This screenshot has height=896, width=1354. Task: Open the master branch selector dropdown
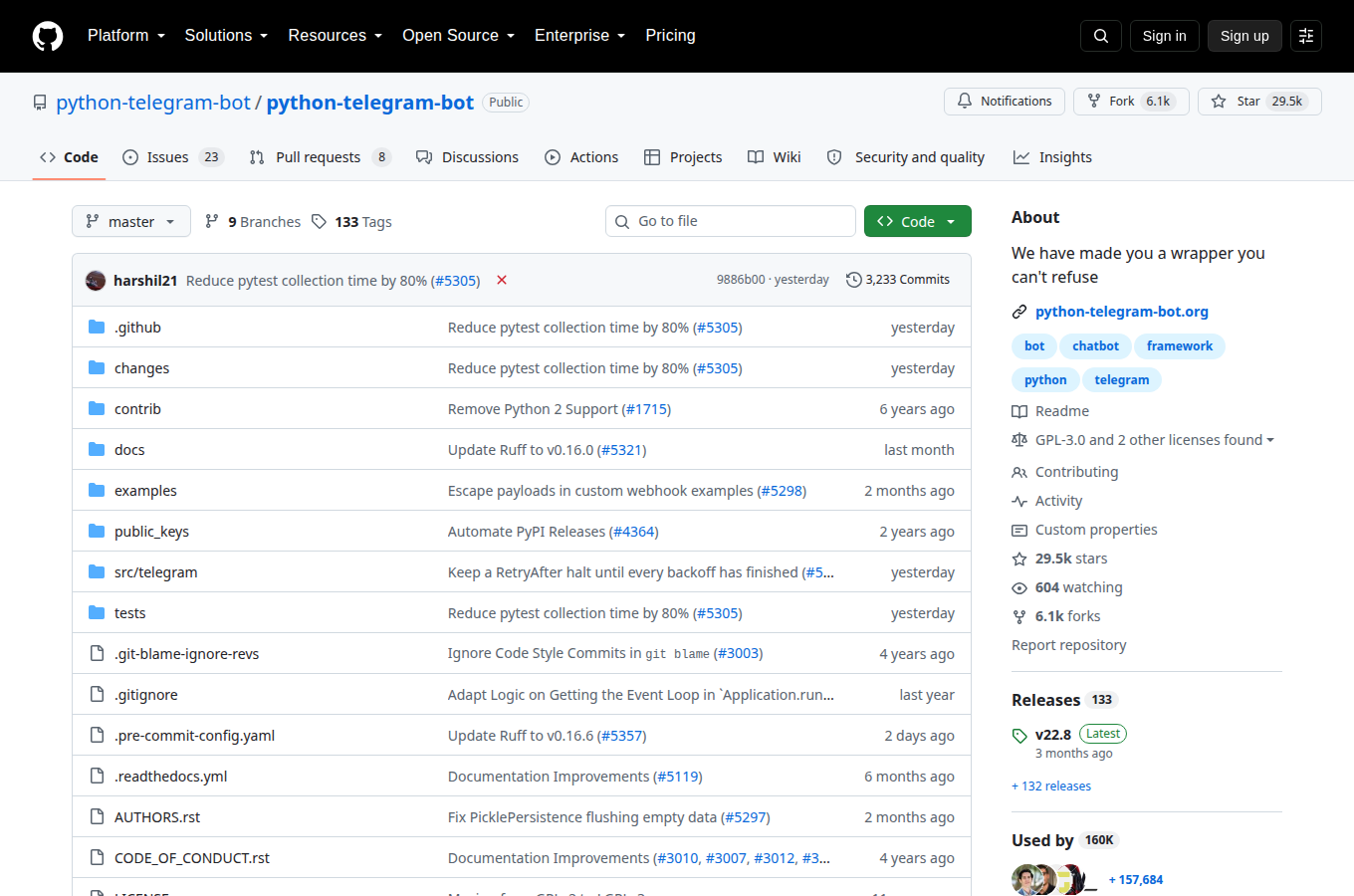click(x=131, y=221)
